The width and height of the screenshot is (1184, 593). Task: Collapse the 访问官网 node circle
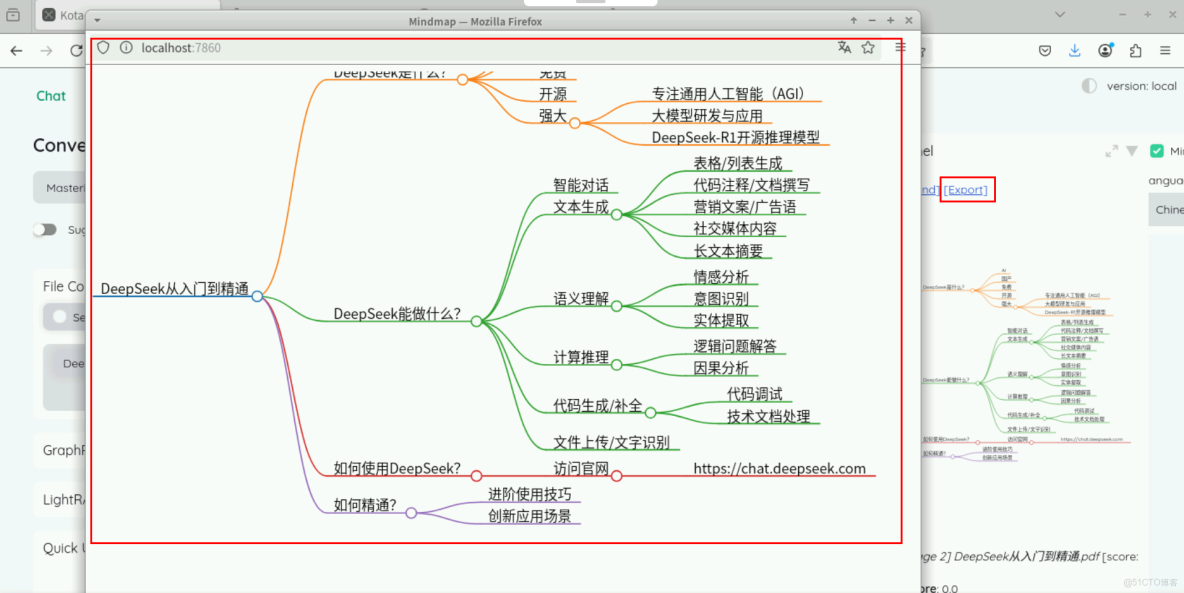(616, 476)
